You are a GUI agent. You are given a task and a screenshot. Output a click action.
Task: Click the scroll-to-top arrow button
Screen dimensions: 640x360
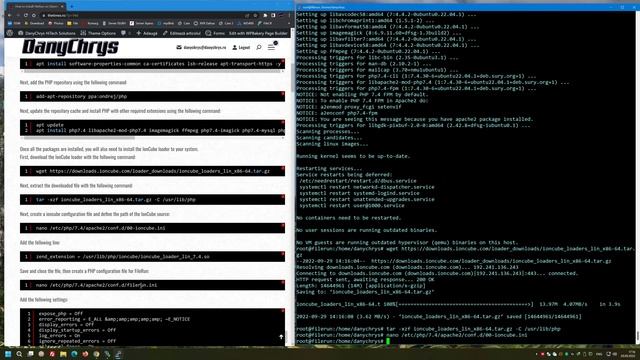point(281,337)
